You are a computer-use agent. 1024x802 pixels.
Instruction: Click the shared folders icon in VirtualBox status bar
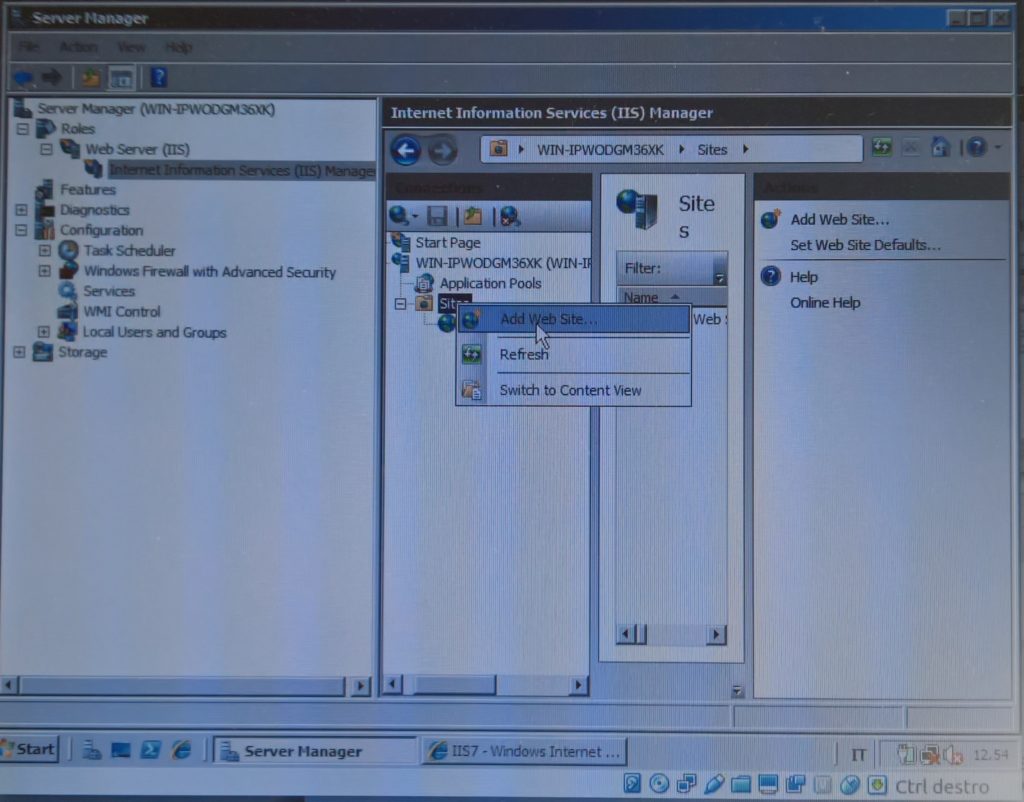[741, 784]
